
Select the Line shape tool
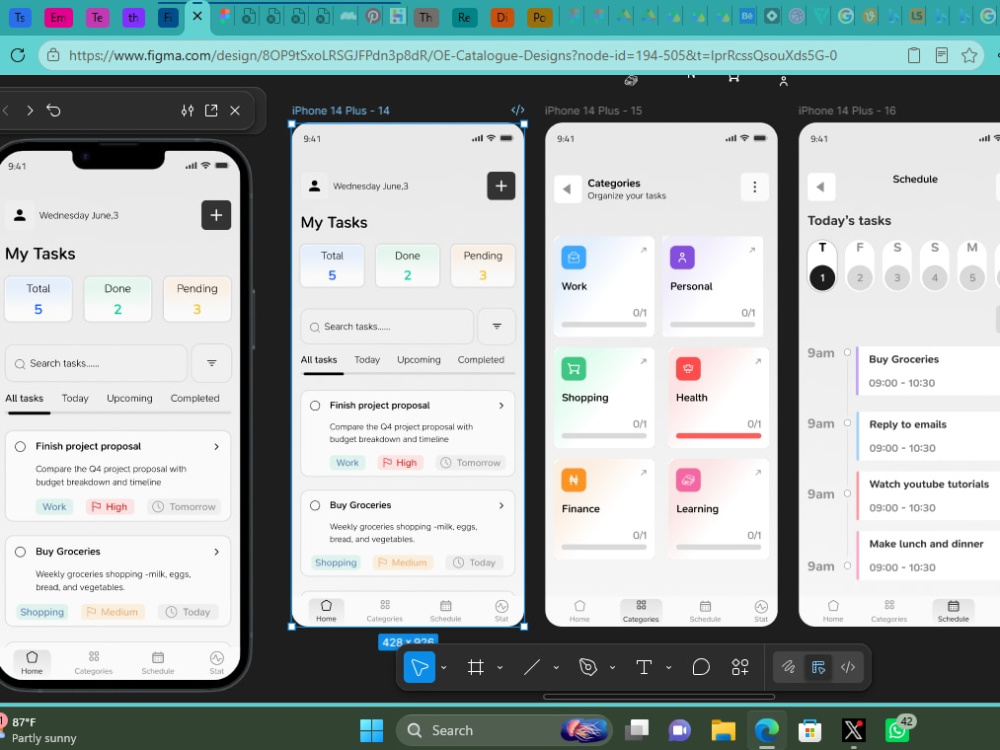click(x=532, y=667)
